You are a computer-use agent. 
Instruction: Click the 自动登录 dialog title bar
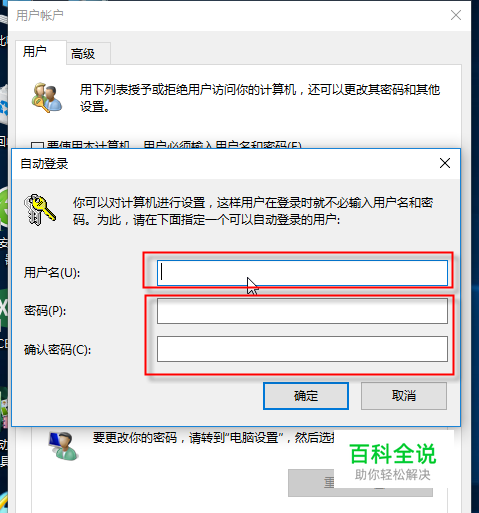coord(227,164)
